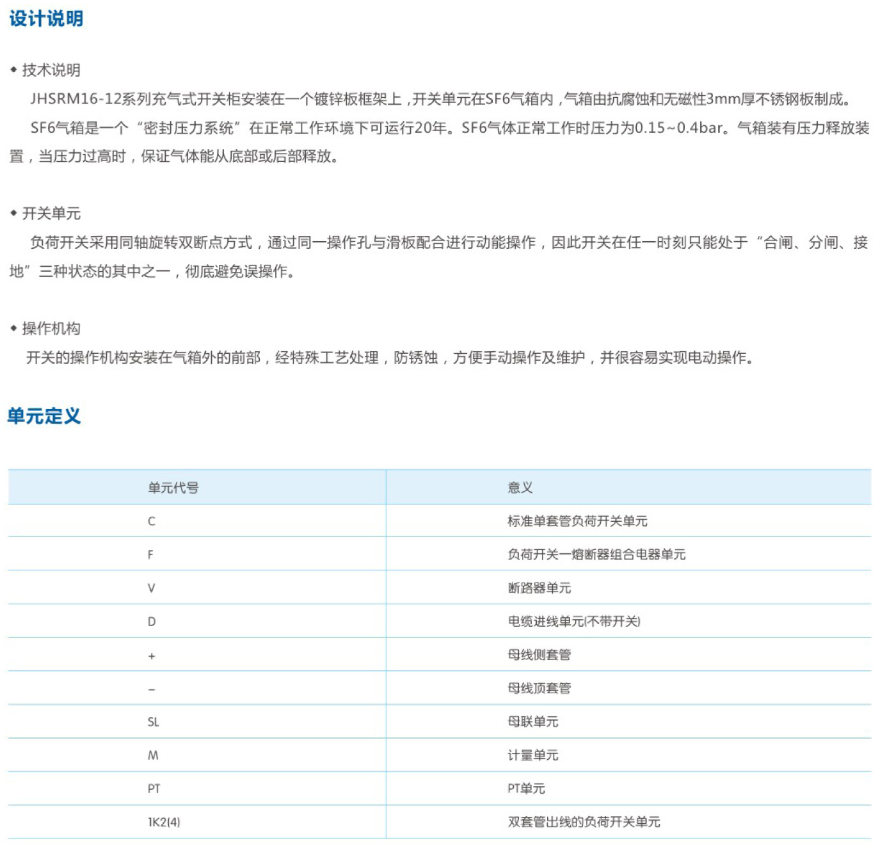Click the 开关单元 bullet heading
The image size is (878, 843).
(x=51, y=213)
